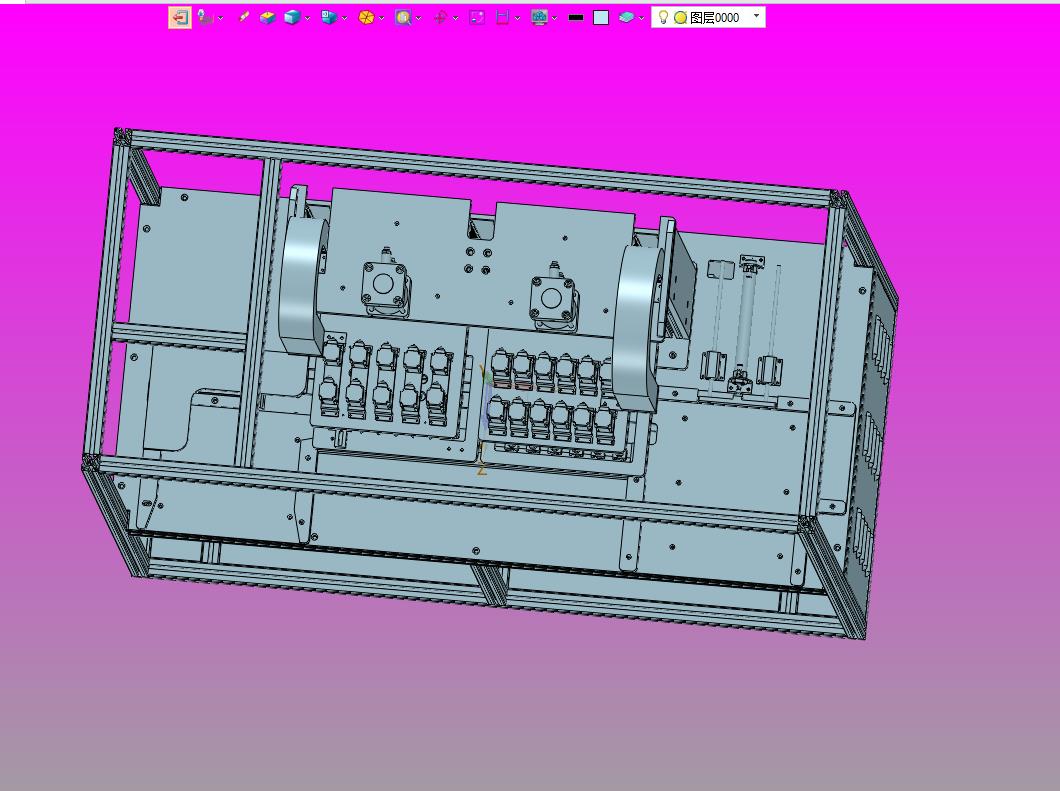
Task: Select the measure distance tool icon
Action: pos(502,18)
